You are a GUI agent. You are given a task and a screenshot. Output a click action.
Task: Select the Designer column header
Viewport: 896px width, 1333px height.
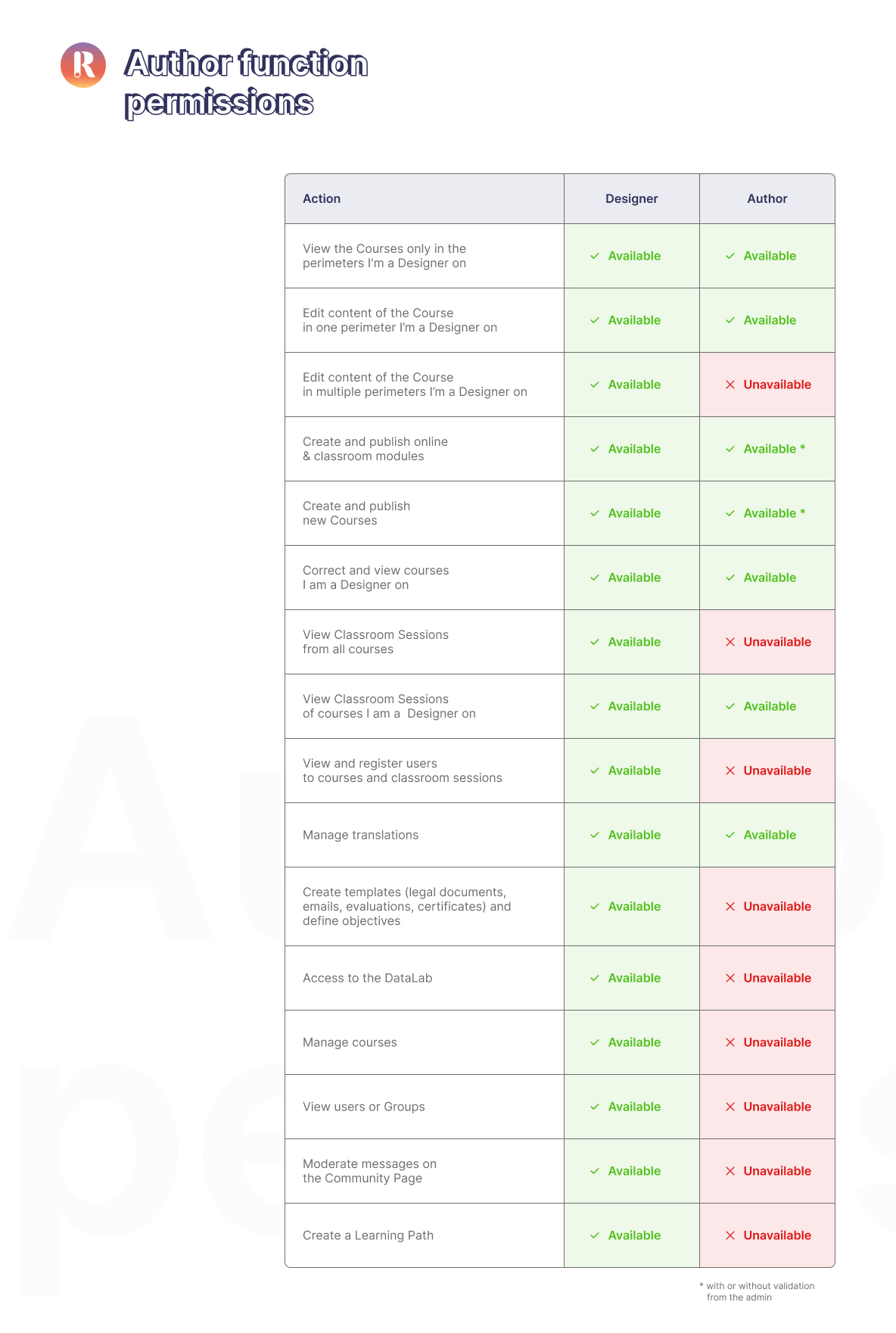631,198
